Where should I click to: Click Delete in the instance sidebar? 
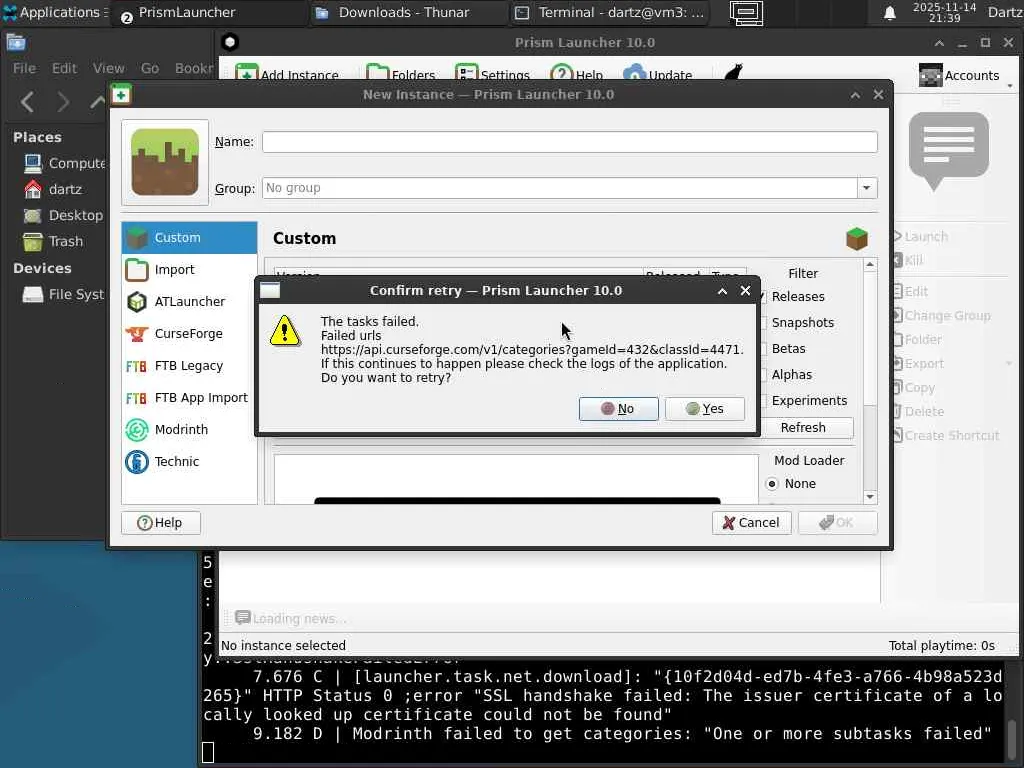(x=918, y=411)
